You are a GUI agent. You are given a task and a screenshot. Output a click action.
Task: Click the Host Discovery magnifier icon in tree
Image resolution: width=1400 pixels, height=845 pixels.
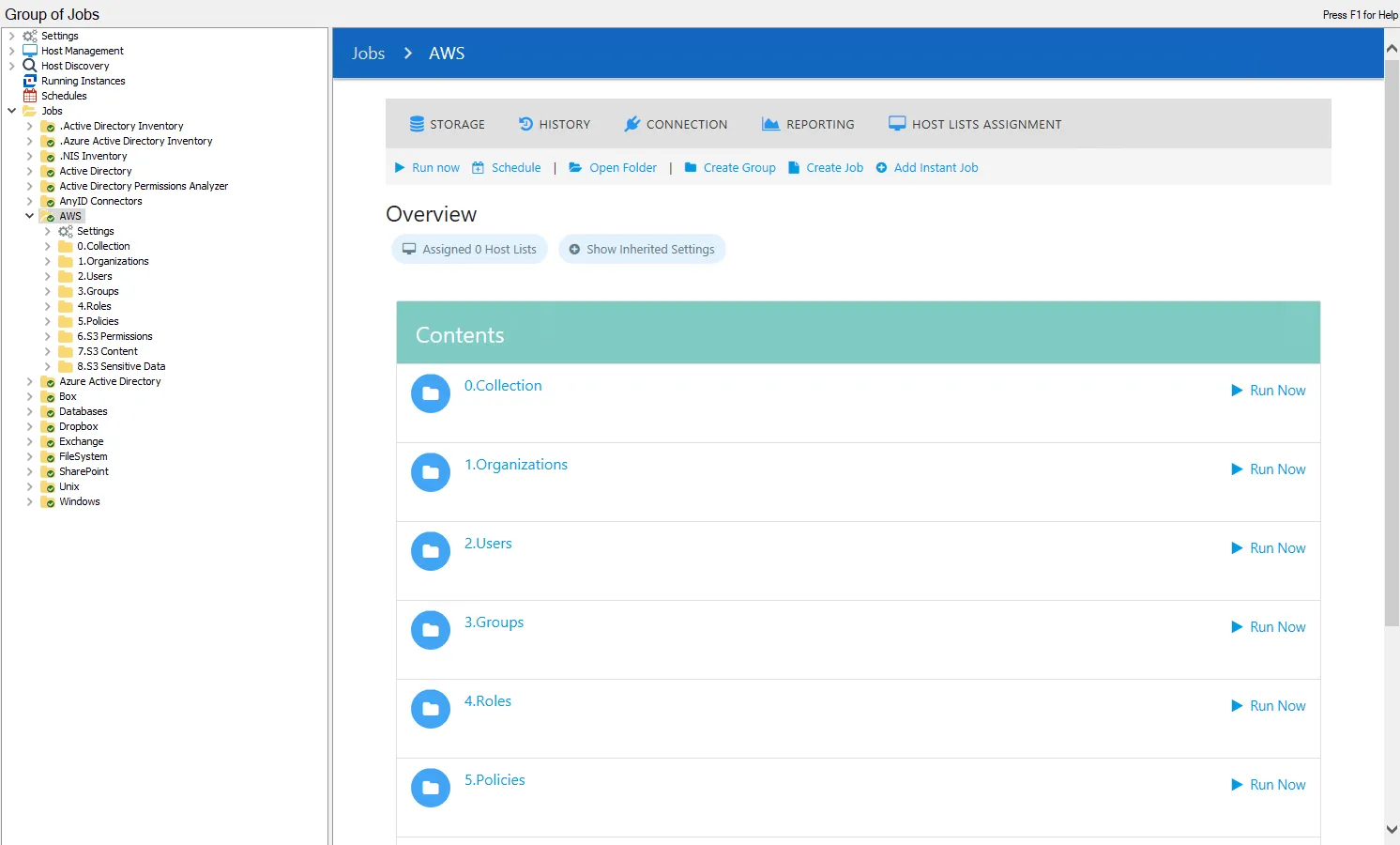30,66
